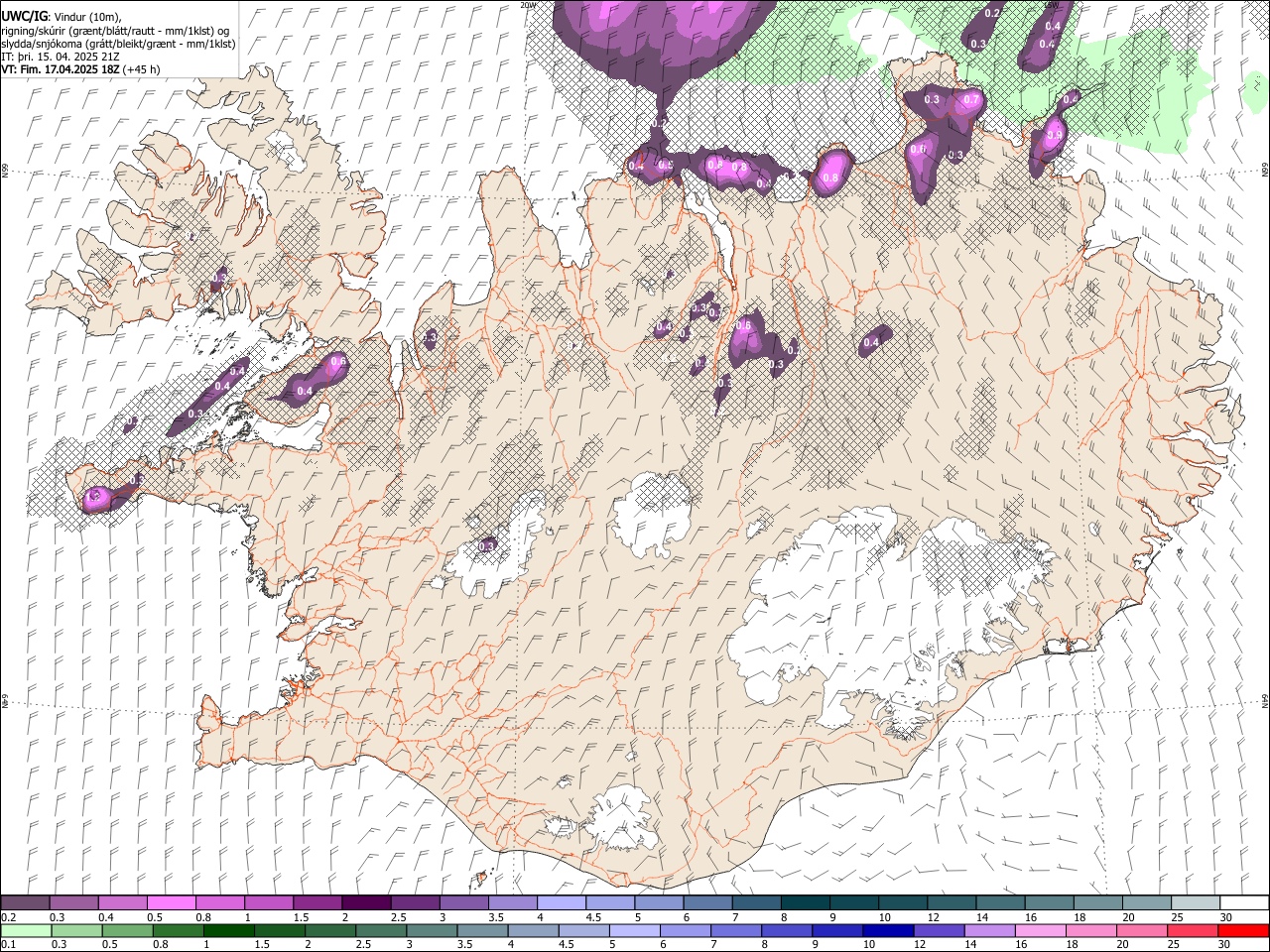Click the '66N' latitude label on right edge
1270x952 pixels.
tap(1265, 170)
